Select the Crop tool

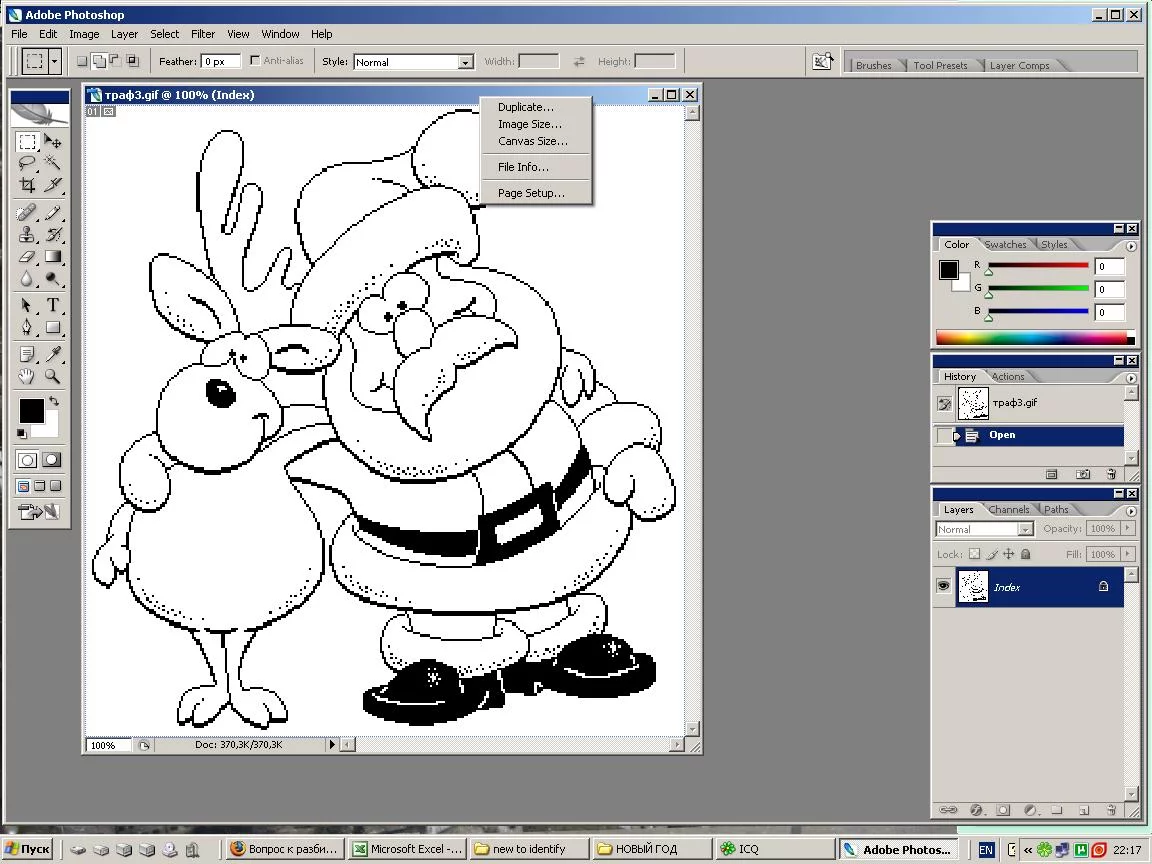(27, 186)
